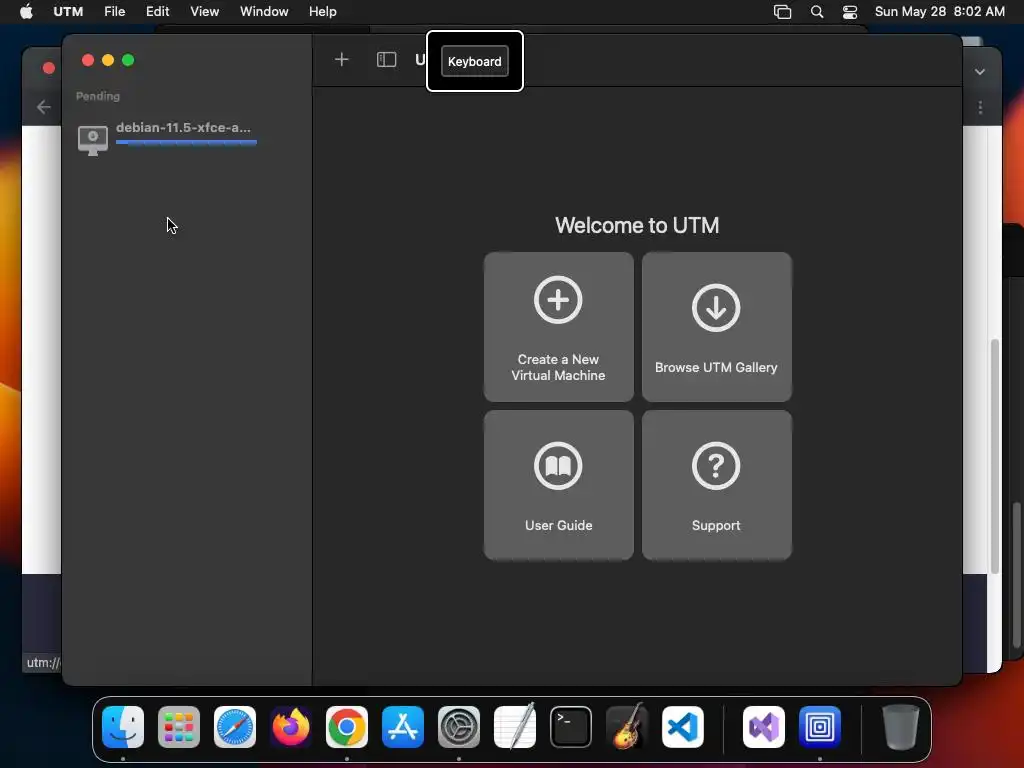Open System Settings from the Dock

459,727
